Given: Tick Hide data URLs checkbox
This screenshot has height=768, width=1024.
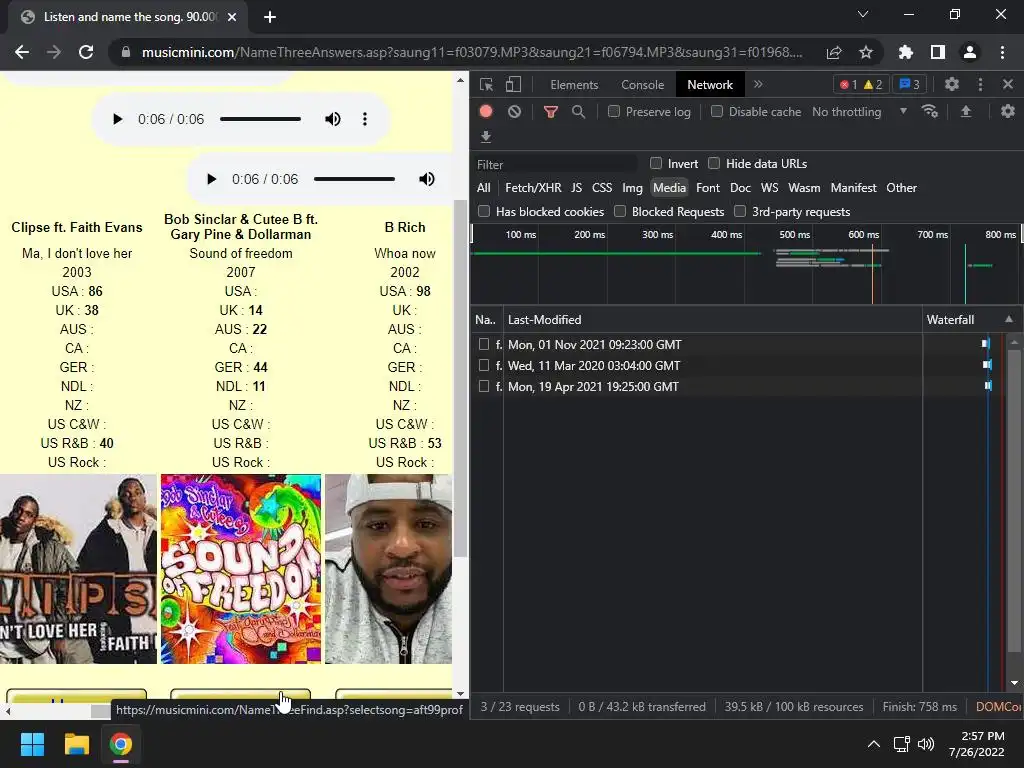Looking at the screenshot, I should tap(714, 163).
